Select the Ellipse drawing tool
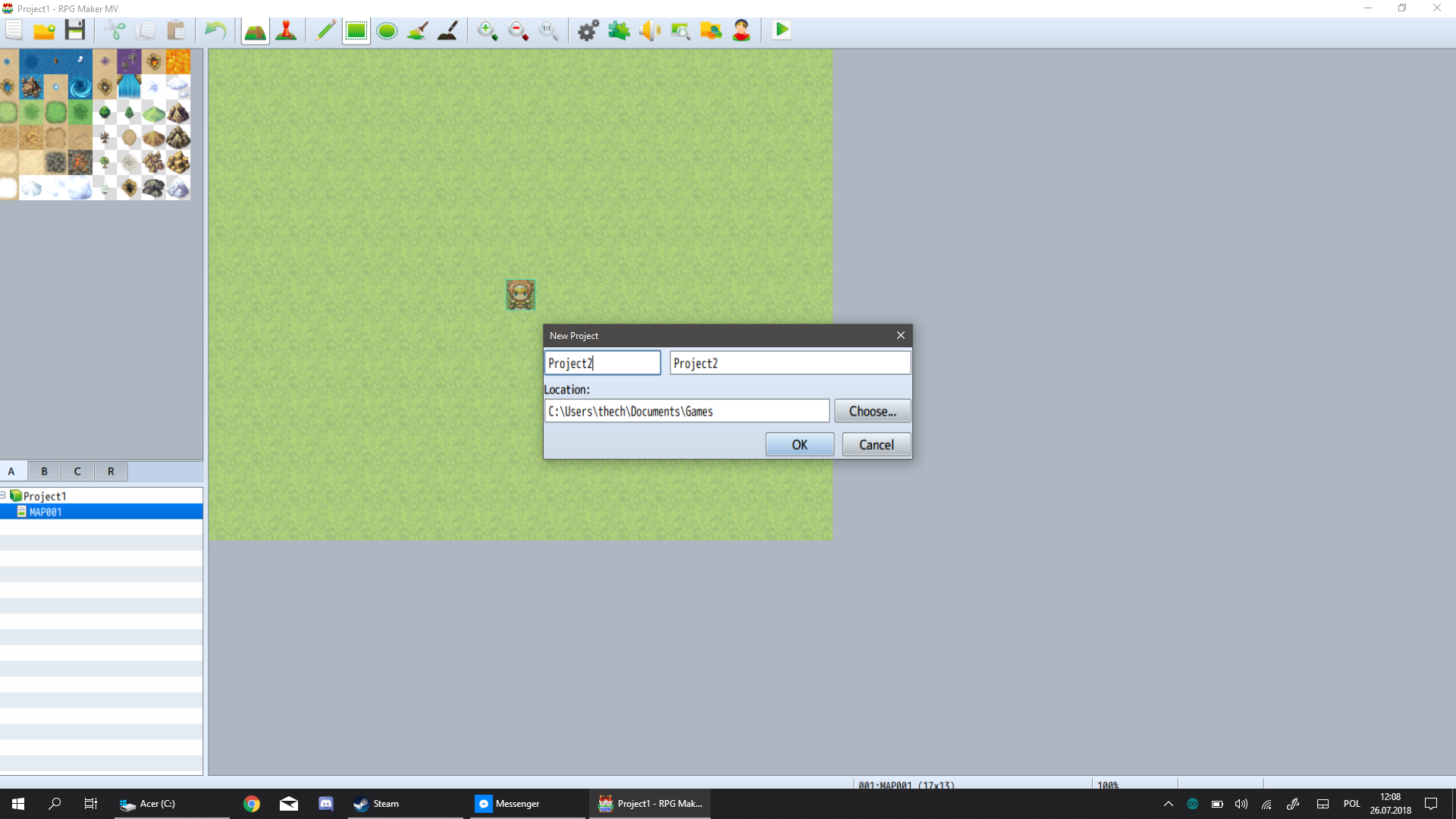 coord(387,31)
